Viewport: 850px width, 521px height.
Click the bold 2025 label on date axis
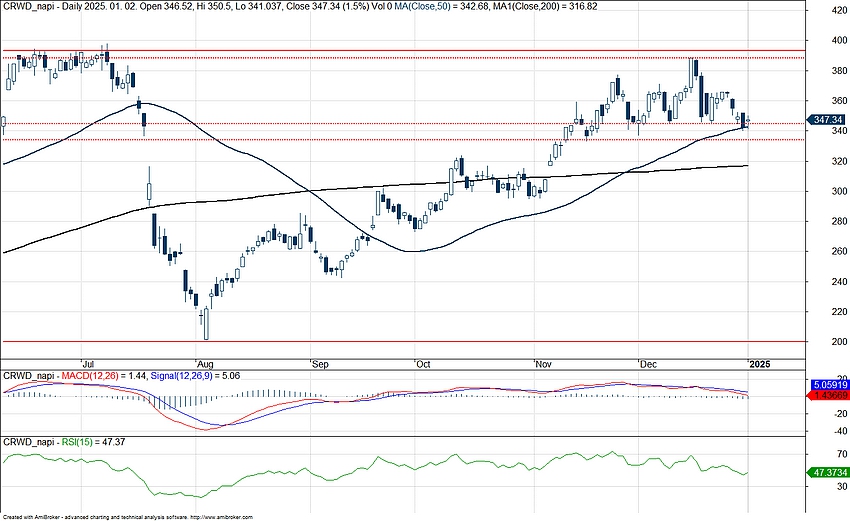(x=759, y=364)
